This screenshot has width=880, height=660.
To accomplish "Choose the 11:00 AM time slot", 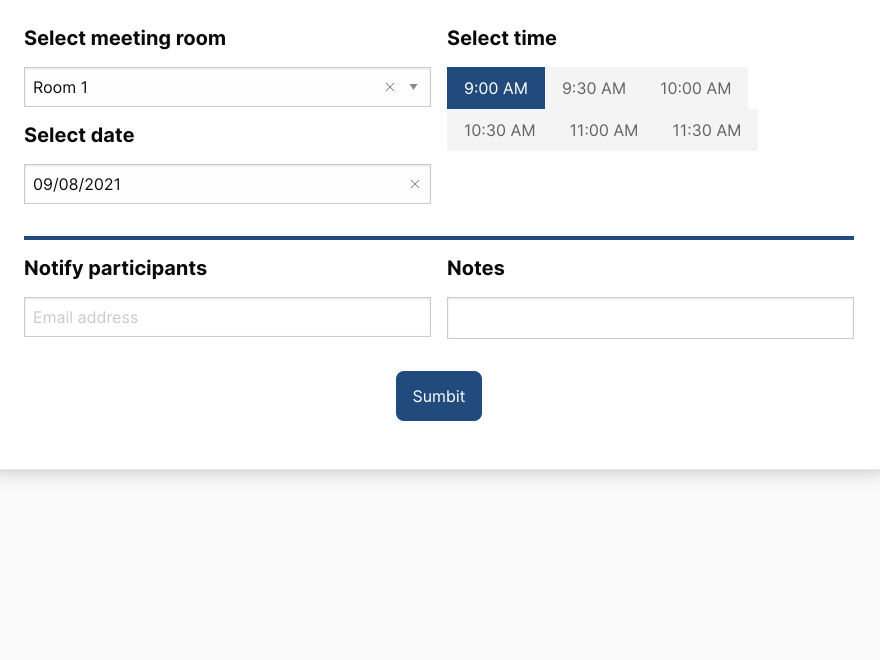I will pos(604,130).
